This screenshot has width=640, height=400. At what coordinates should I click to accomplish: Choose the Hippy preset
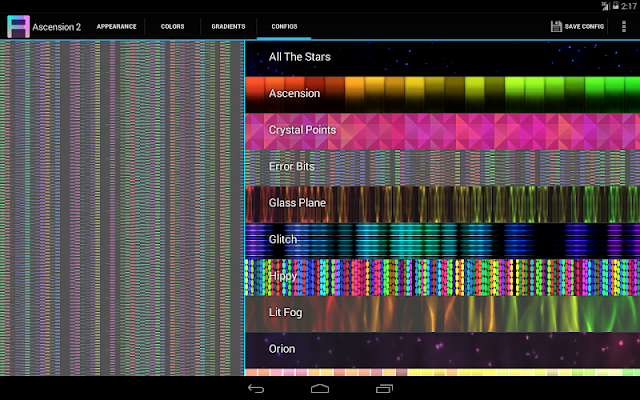pos(442,277)
